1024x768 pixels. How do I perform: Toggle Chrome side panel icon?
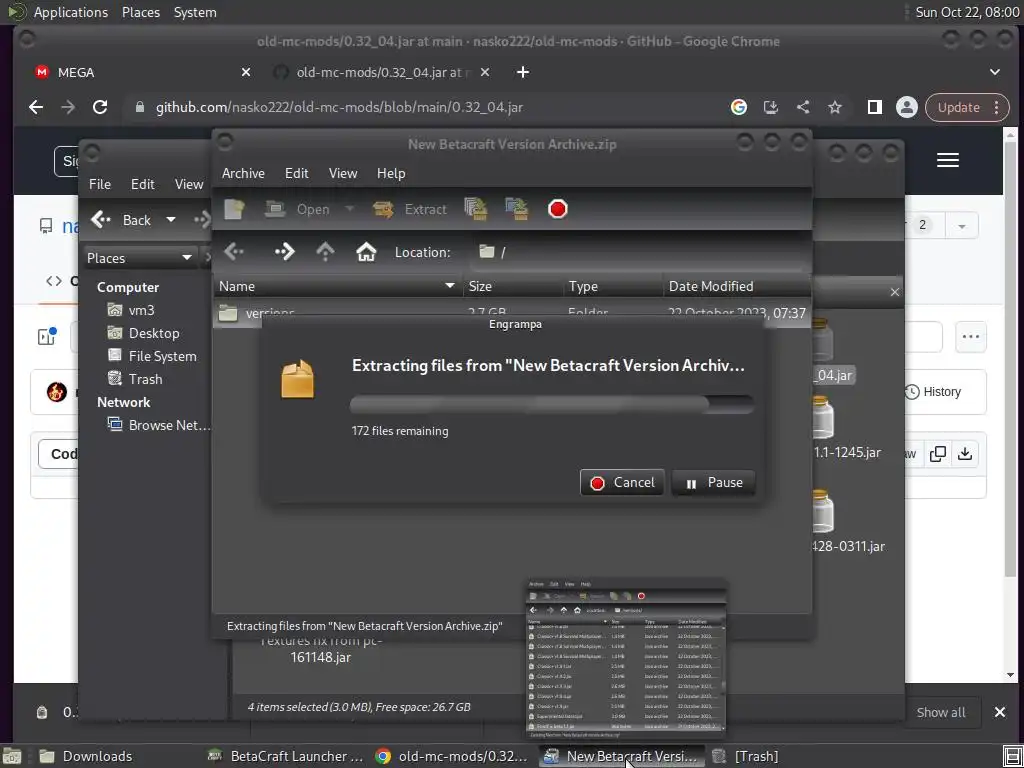[x=874, y=107]
